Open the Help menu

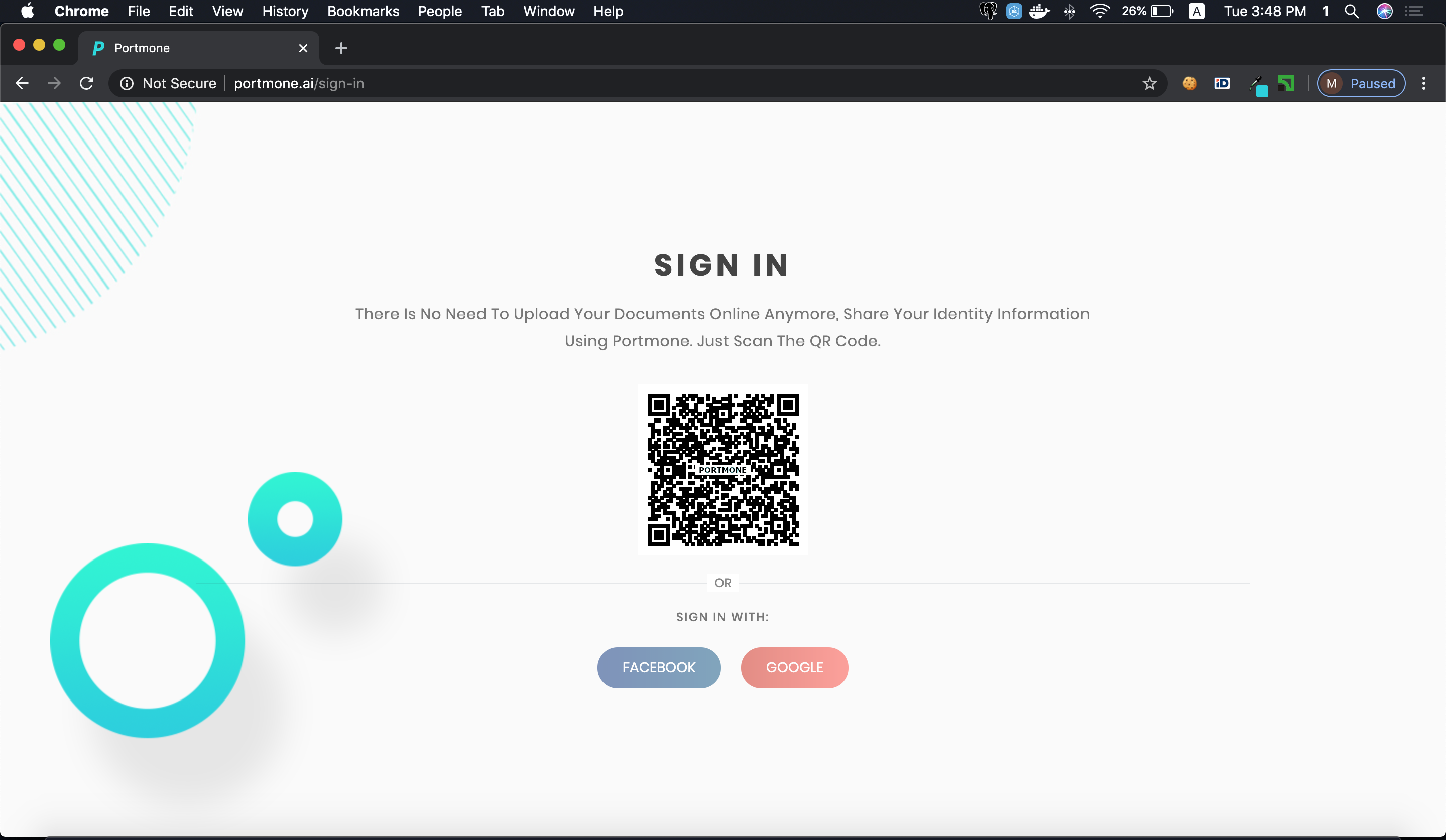click(608, 11)
